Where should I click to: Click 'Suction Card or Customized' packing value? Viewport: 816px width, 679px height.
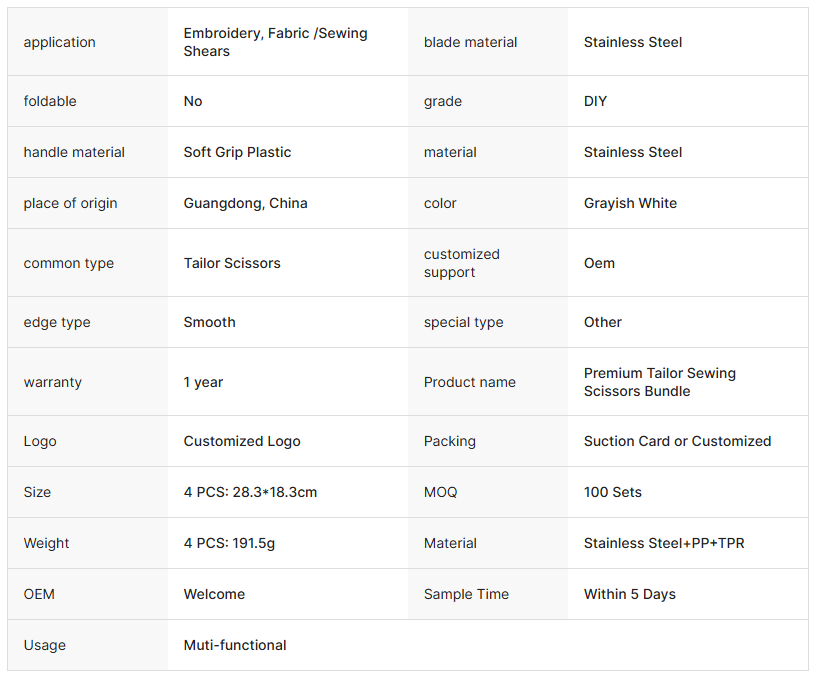tap(677, 441)
